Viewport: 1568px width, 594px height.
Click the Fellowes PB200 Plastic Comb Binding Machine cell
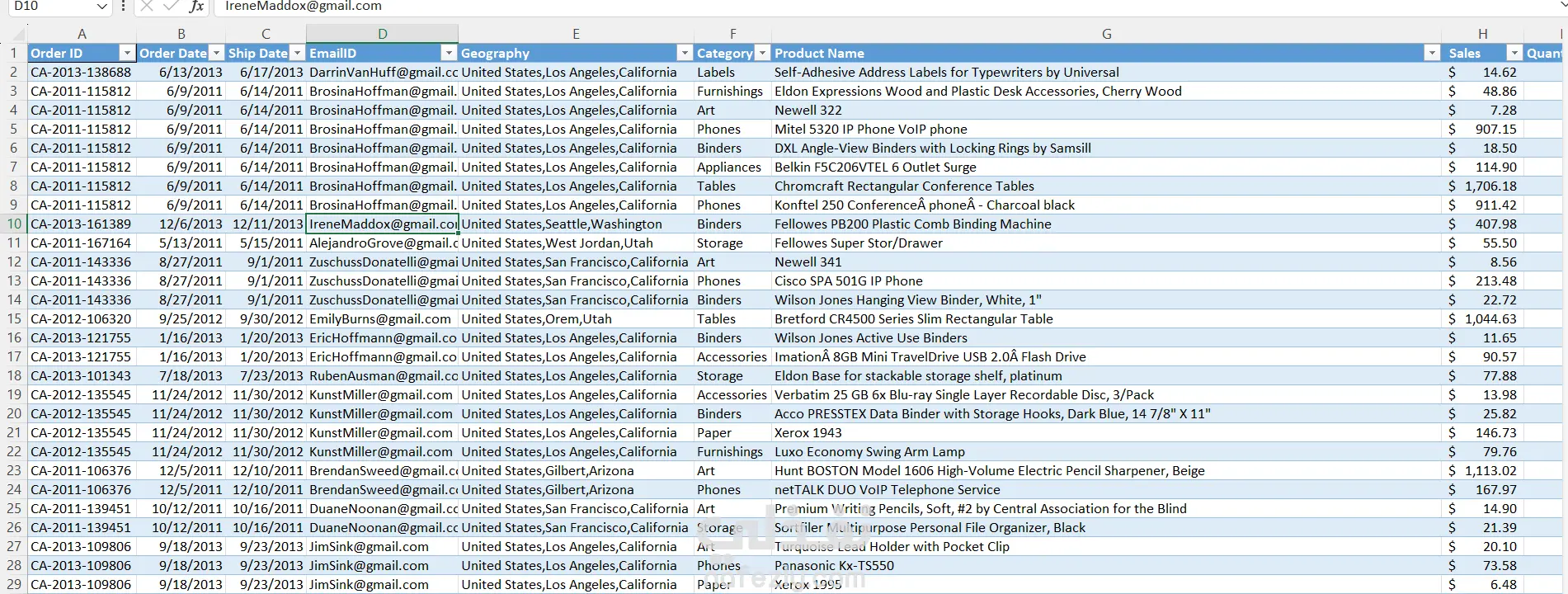(x=1107, y=224)
